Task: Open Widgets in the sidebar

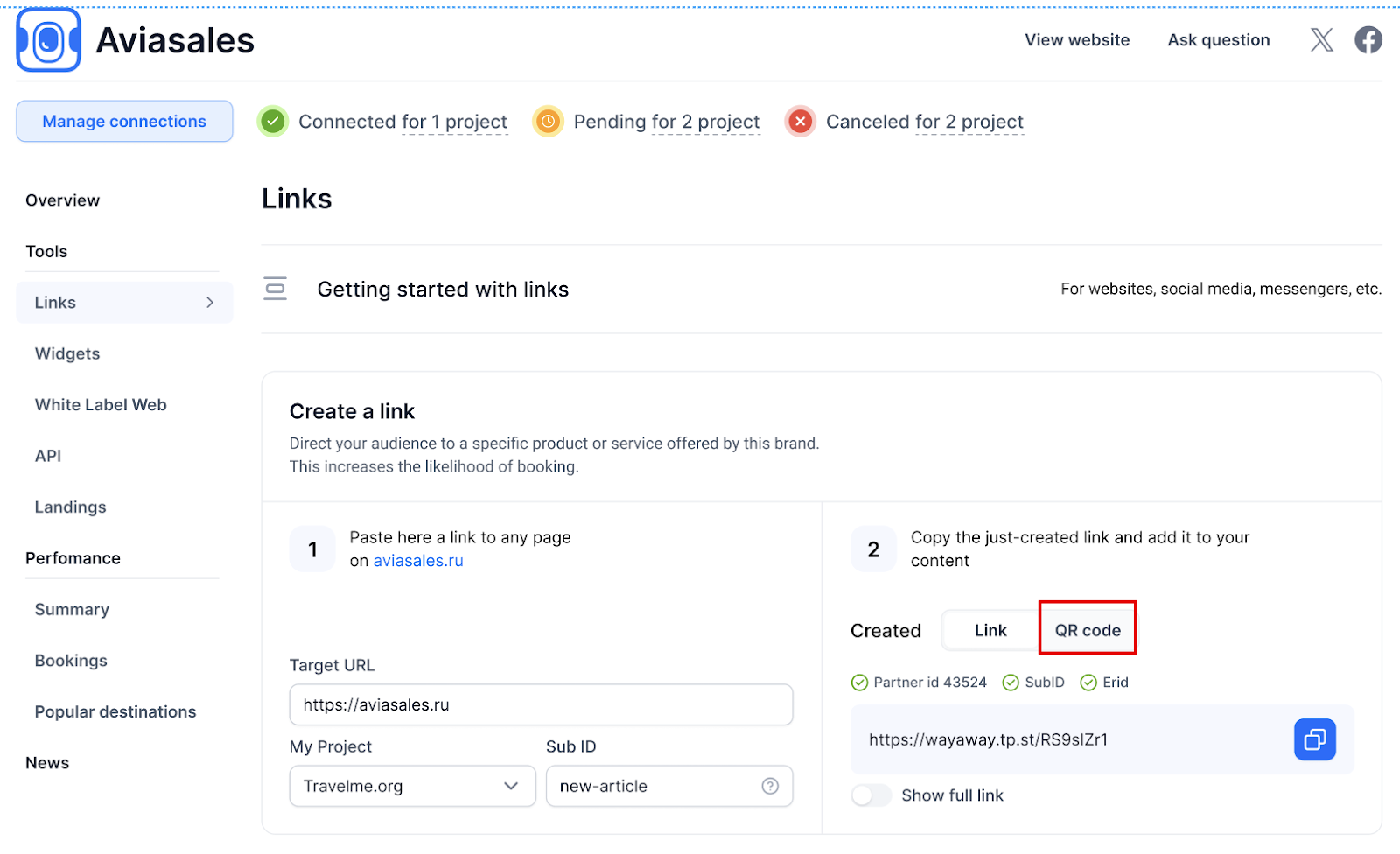Action: 67,353
